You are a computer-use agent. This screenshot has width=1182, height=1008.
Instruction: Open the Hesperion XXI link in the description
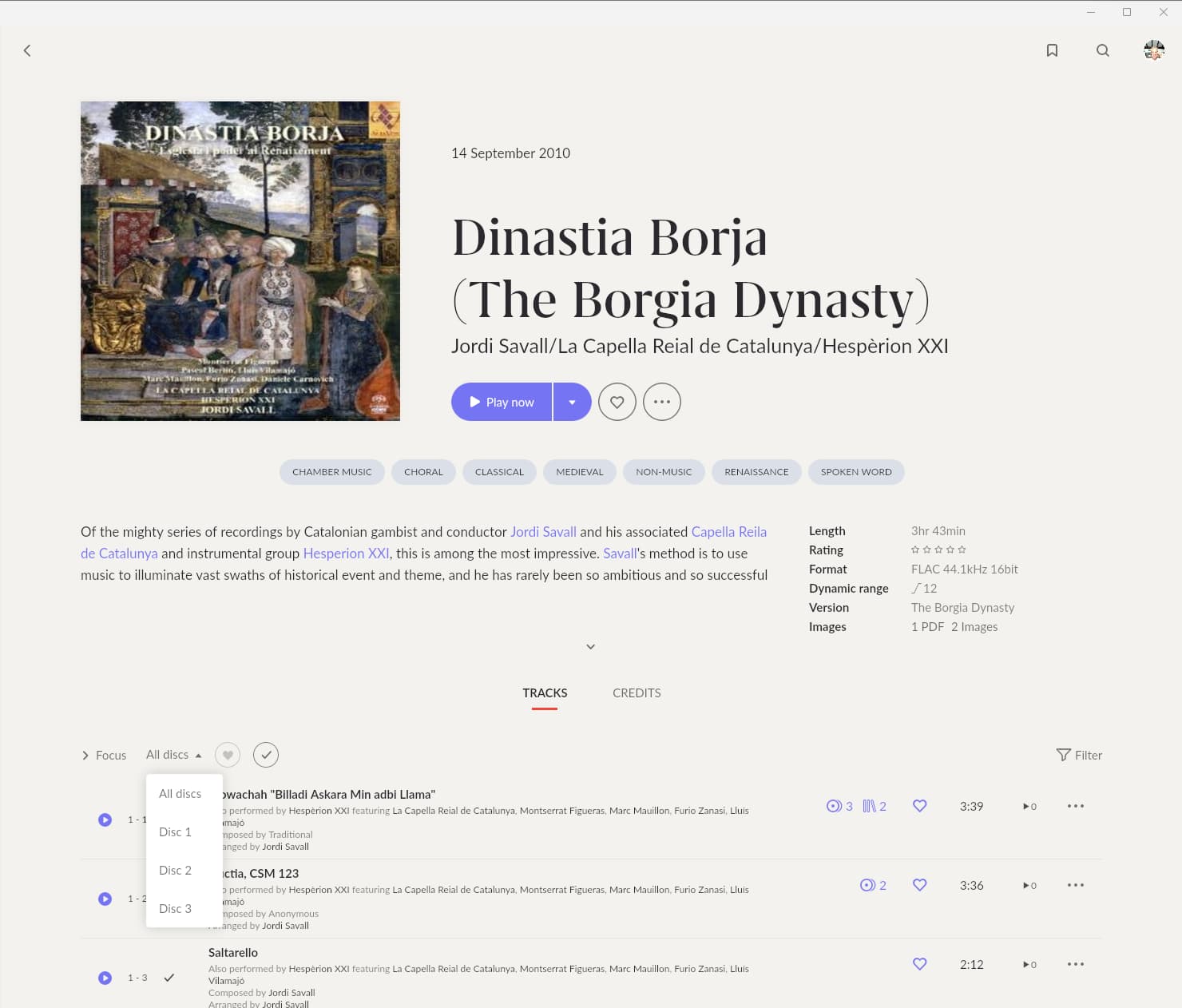click(x=346, y=553)
